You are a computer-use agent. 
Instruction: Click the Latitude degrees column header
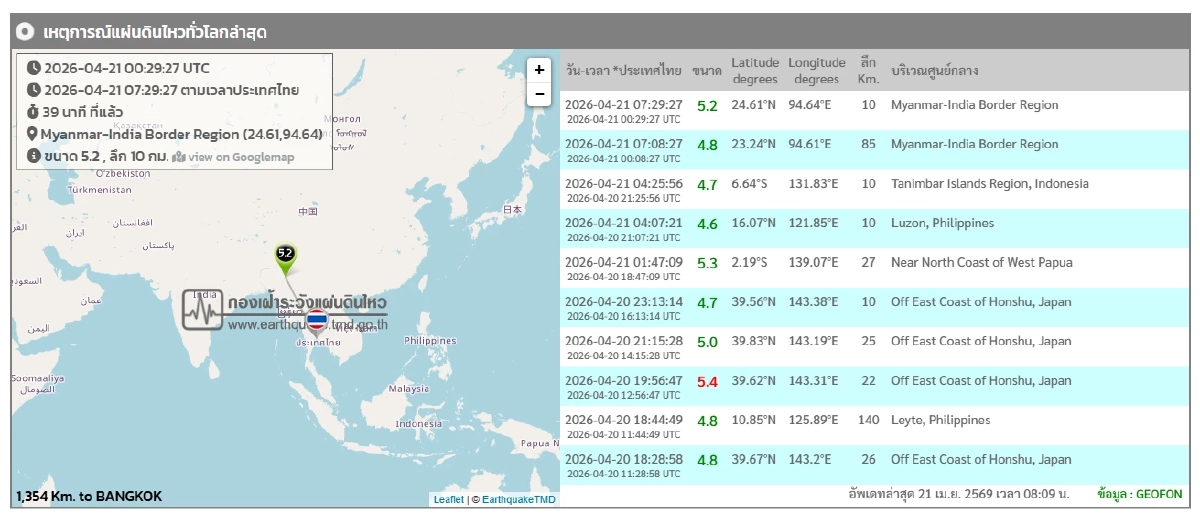click(755, 71)
